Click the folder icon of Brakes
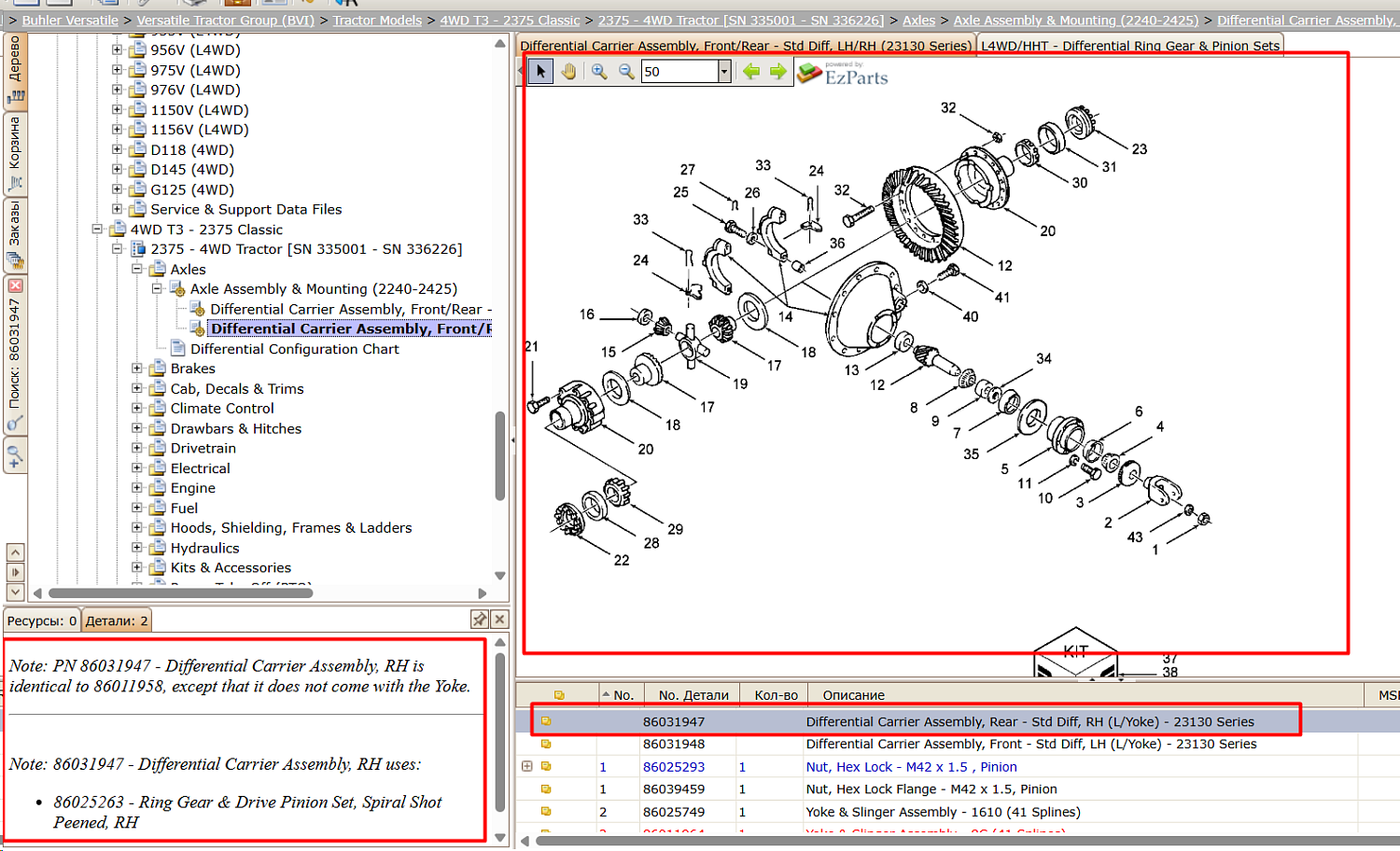Viewport: 1400px width, 851px height. (158, 369)
